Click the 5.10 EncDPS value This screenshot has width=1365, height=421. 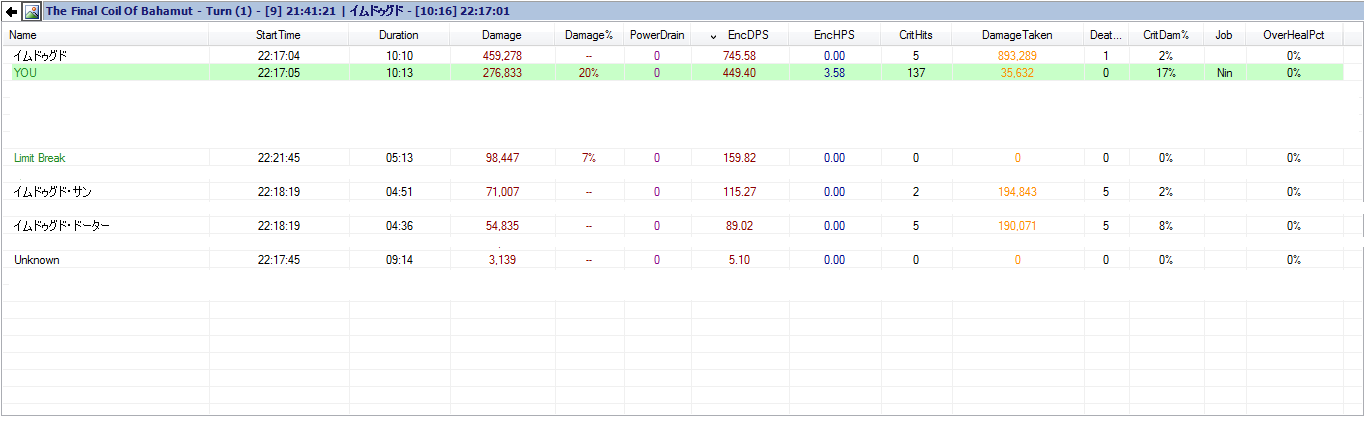pyautogui.click(x=740, y=260)
